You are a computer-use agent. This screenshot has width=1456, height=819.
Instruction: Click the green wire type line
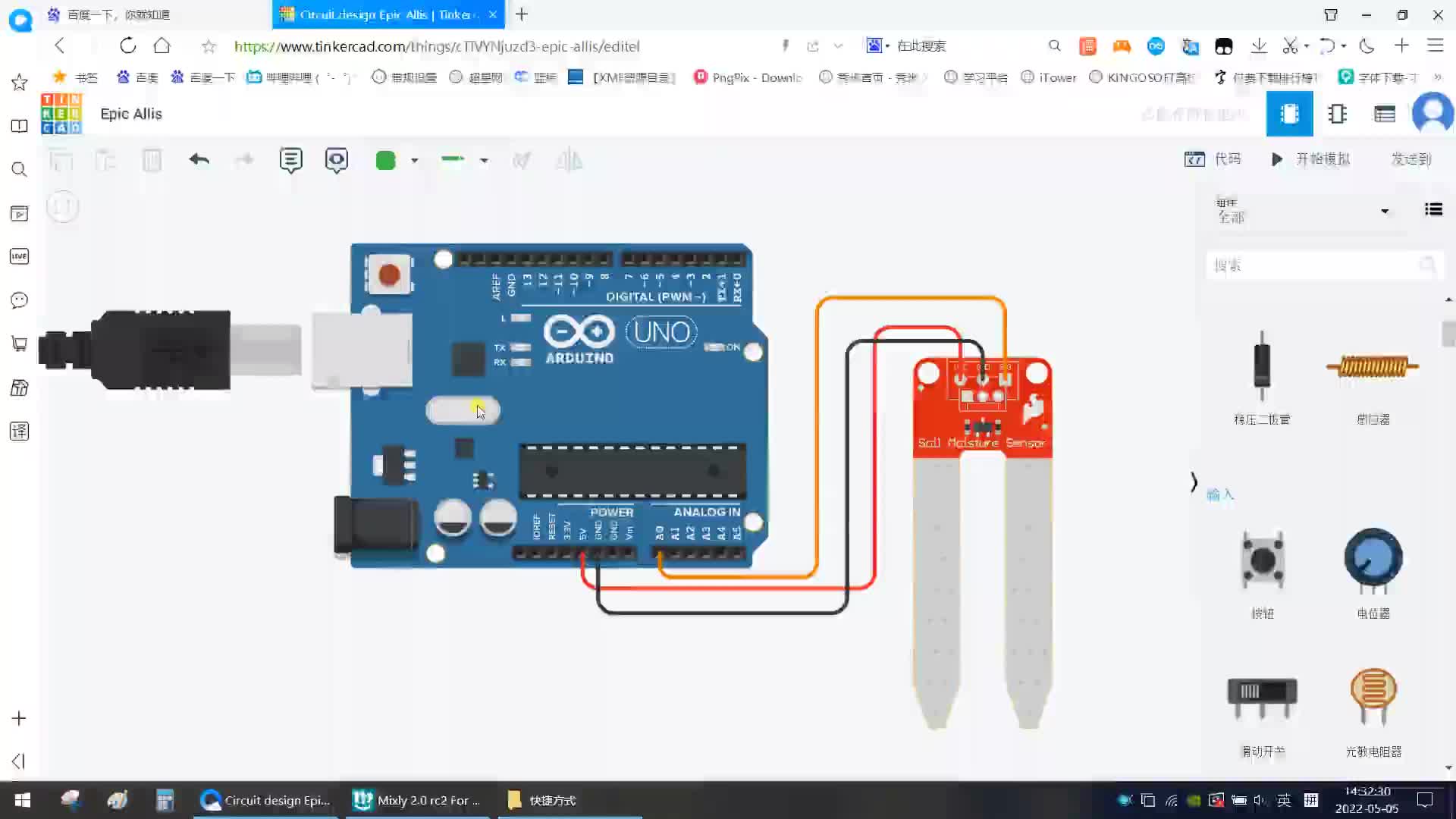point(453,159)
